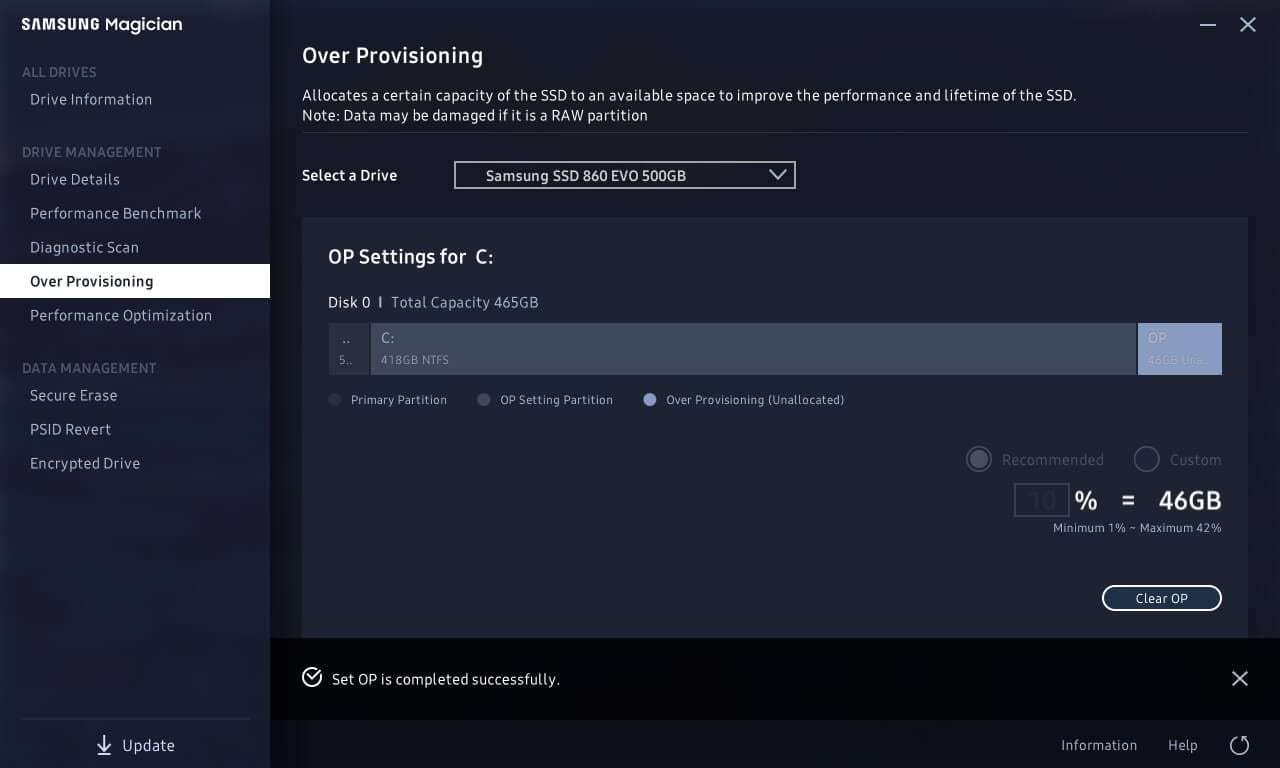Dismiss the Set OP completed notification
The height and width of the screenshot is (768, 1280).
coord(1240,678)
